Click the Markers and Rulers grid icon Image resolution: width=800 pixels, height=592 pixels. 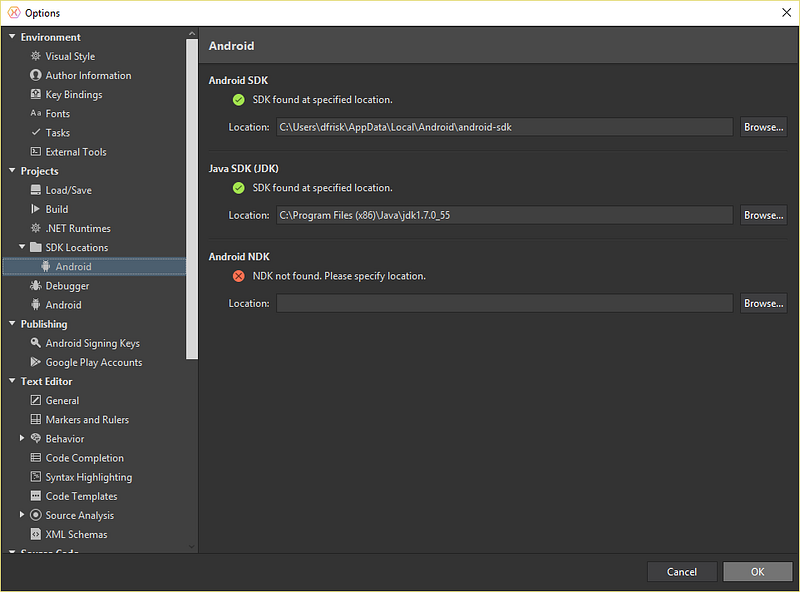point(36,420)
